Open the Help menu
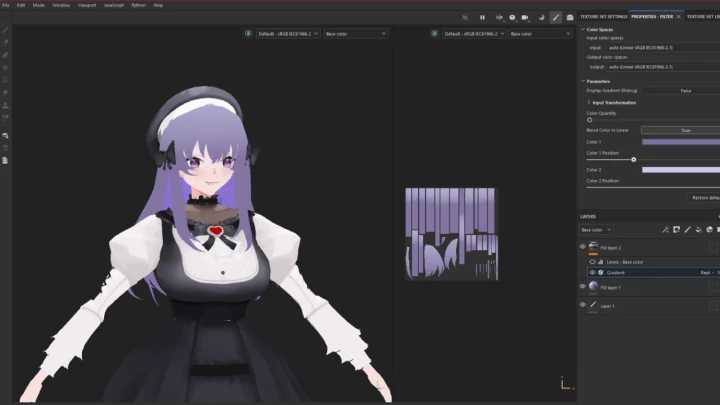The width and height of the screenshot is (720, 405). click(x=158, y=5)
